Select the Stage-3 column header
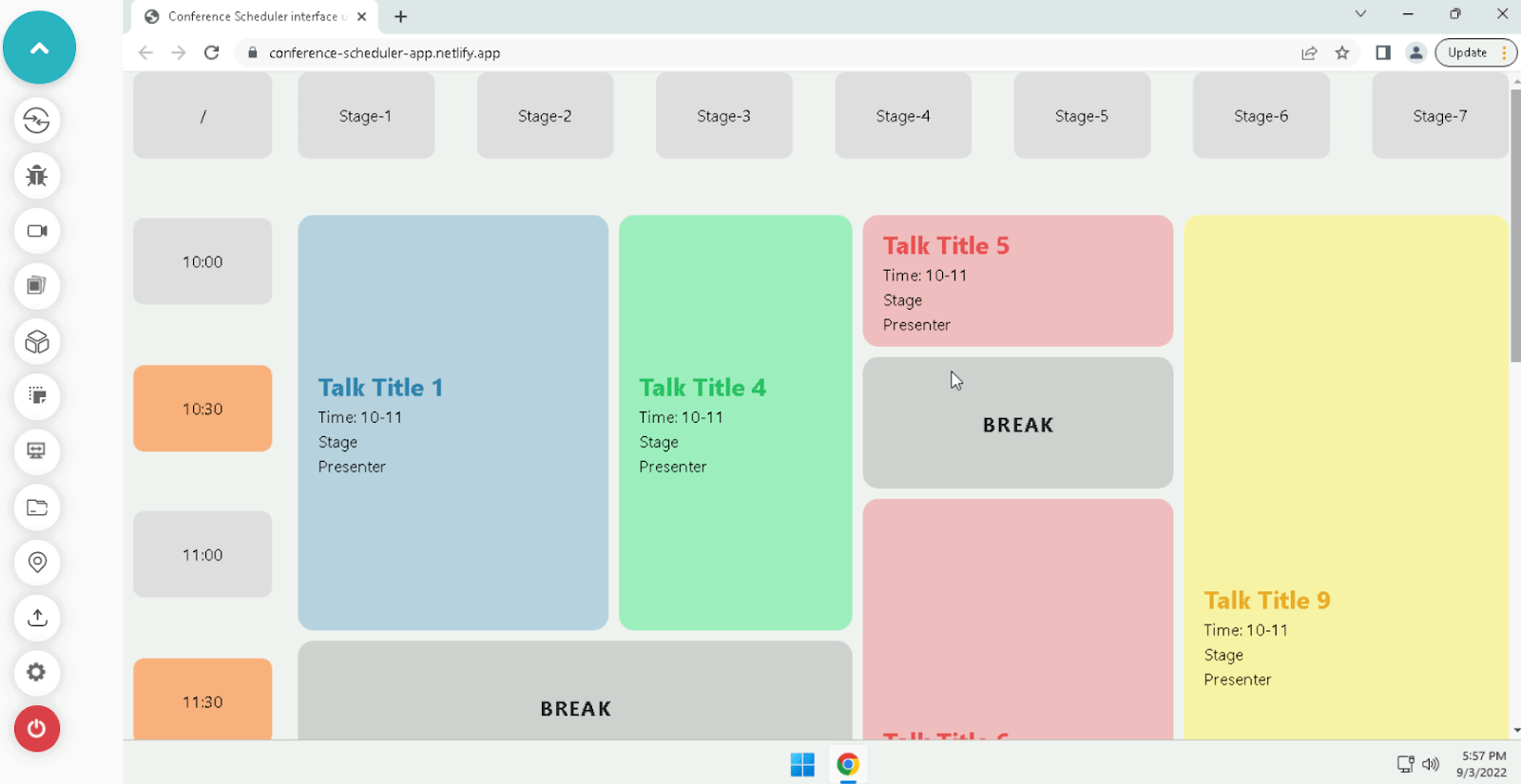Viewport: 1521px width, 784px height. tap(723, 116)
